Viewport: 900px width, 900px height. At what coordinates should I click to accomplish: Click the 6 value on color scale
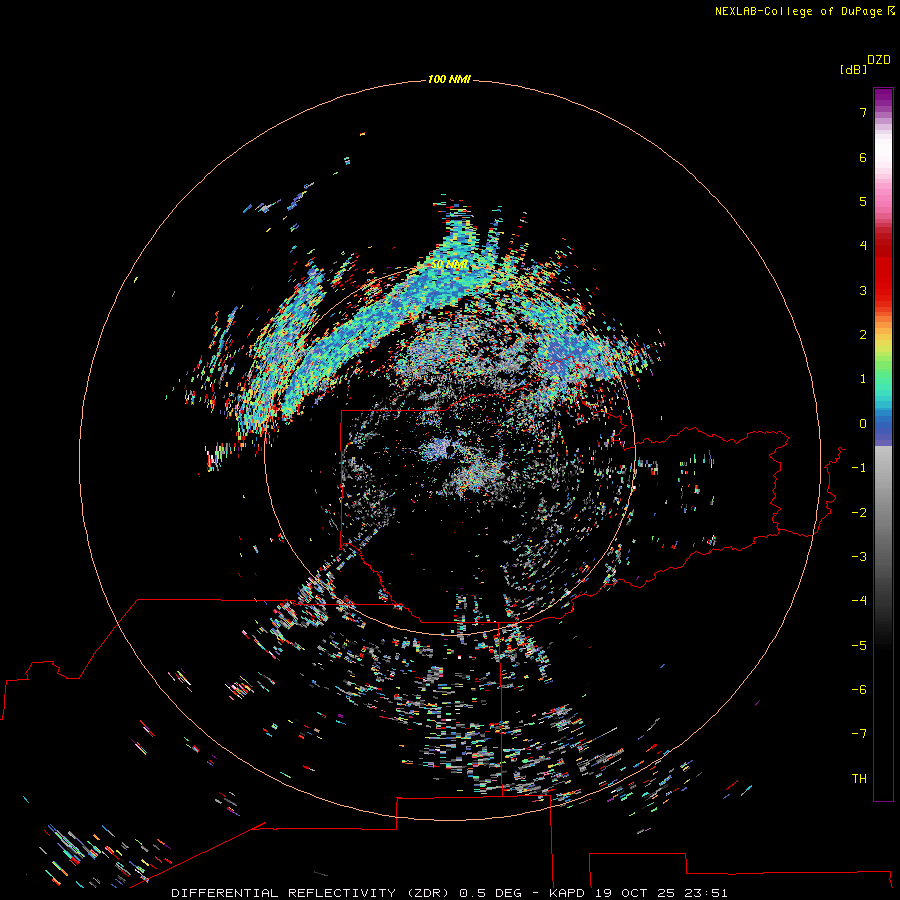[x=863, y=157]
